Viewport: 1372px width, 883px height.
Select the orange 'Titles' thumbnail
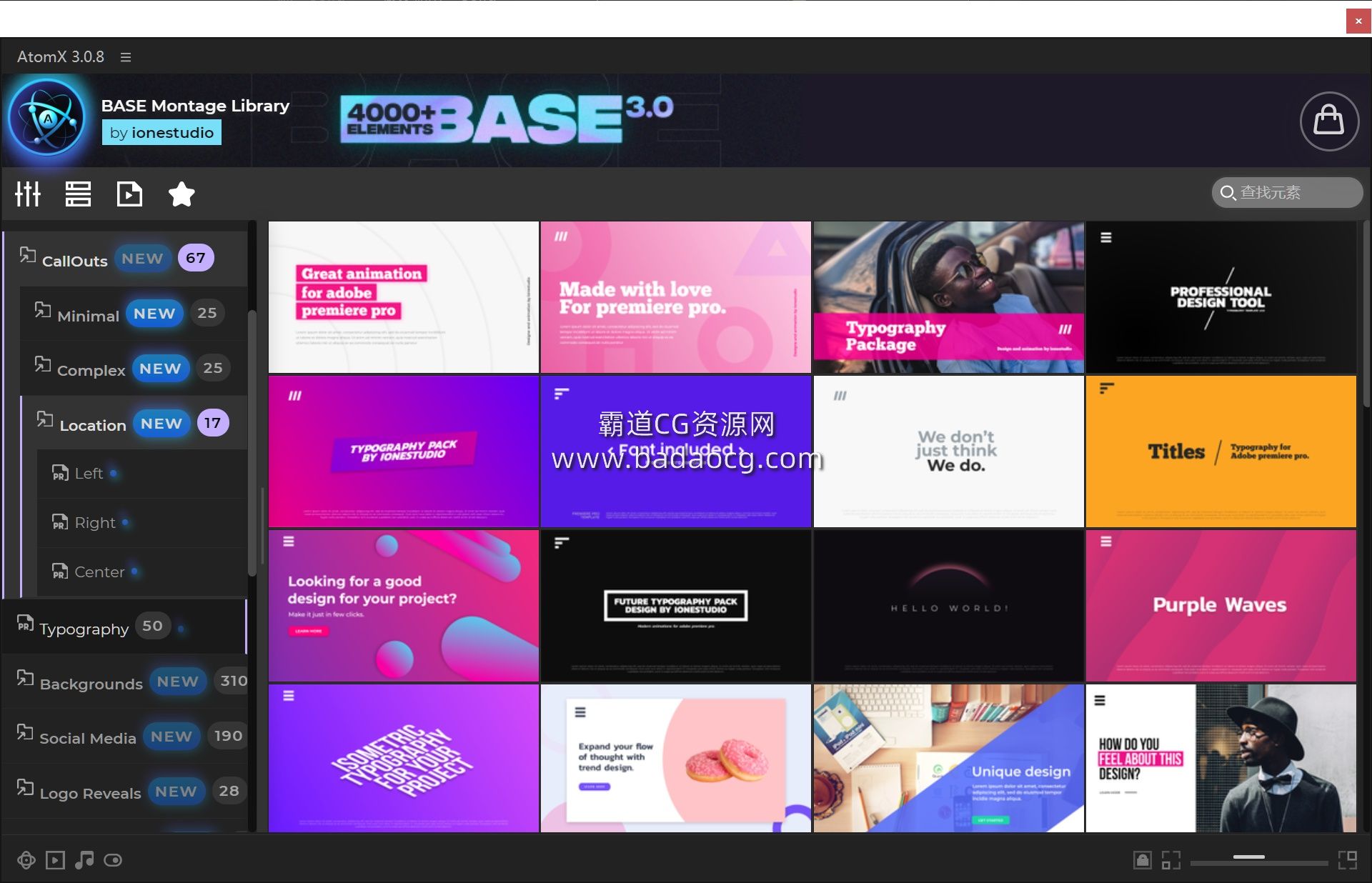pyautogui.click(x=1221, y=452)
